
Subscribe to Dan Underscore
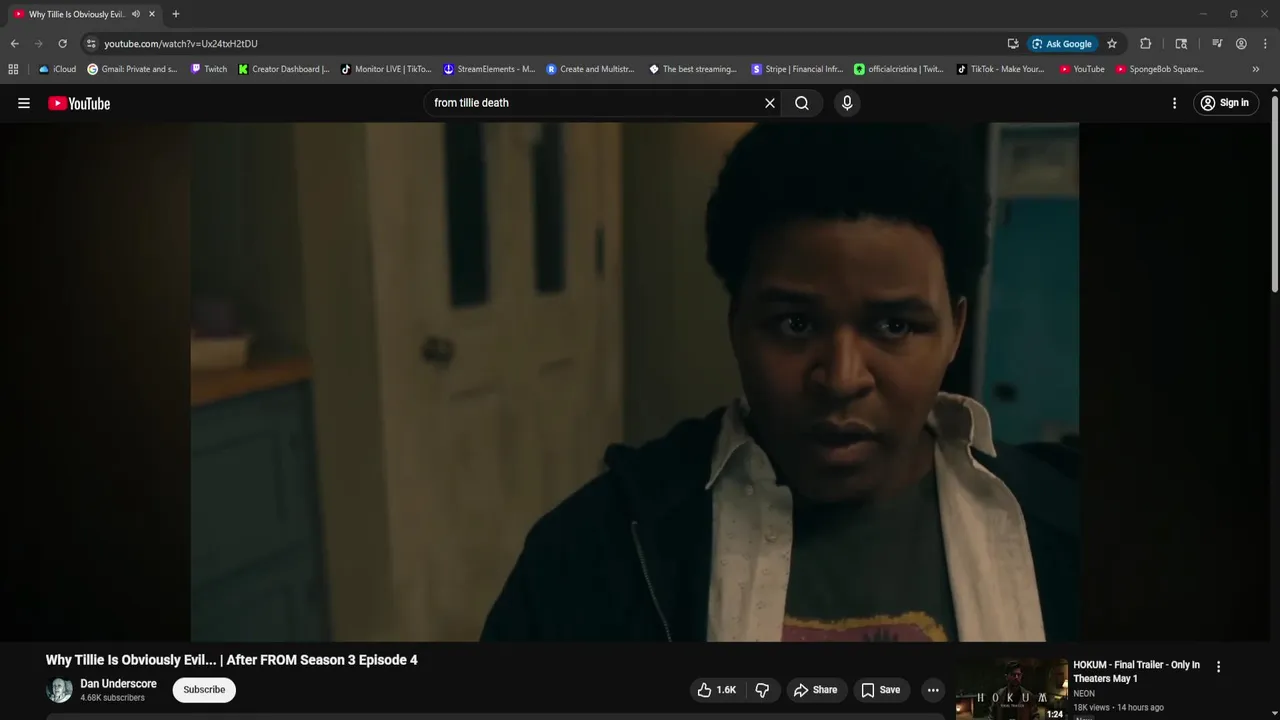[204, 690]
